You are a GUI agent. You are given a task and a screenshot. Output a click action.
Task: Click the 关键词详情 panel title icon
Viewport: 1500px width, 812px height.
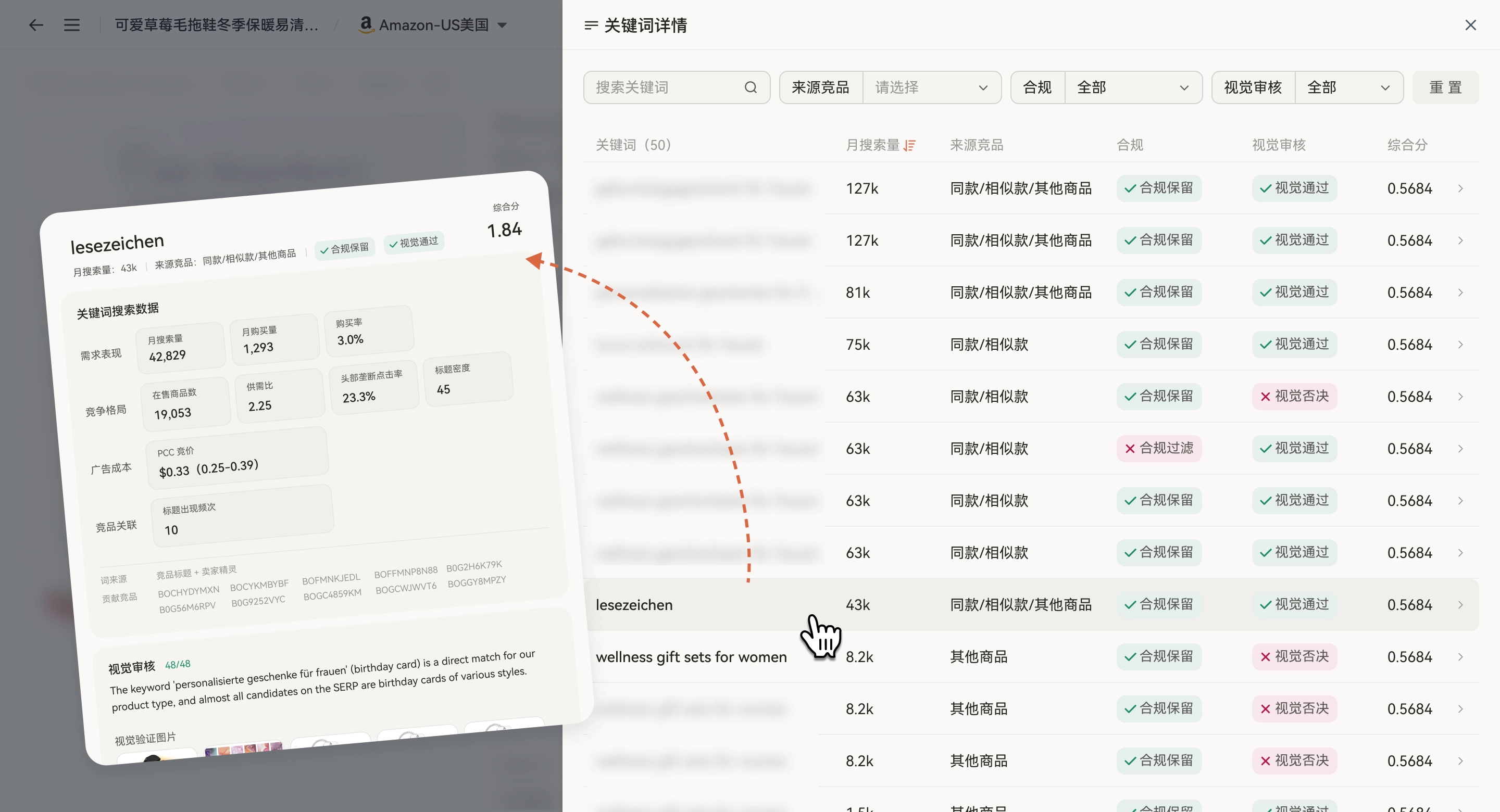tap(591, 25)
